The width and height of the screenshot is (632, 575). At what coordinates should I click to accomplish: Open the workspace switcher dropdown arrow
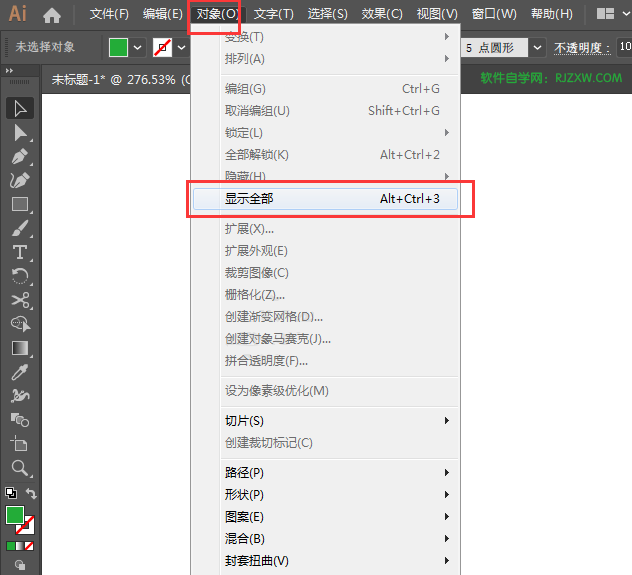coord(626,14)
